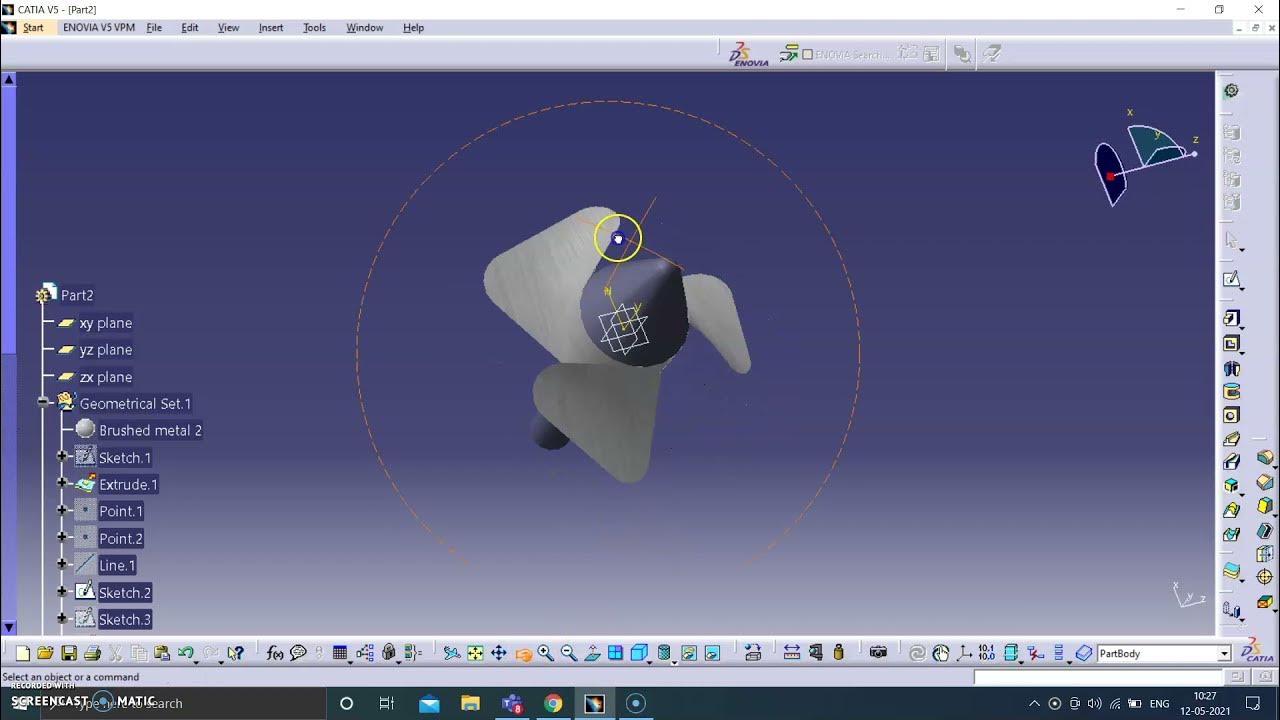
Task: Expand the Extrude.1 tree node
Action: (62, 484)
